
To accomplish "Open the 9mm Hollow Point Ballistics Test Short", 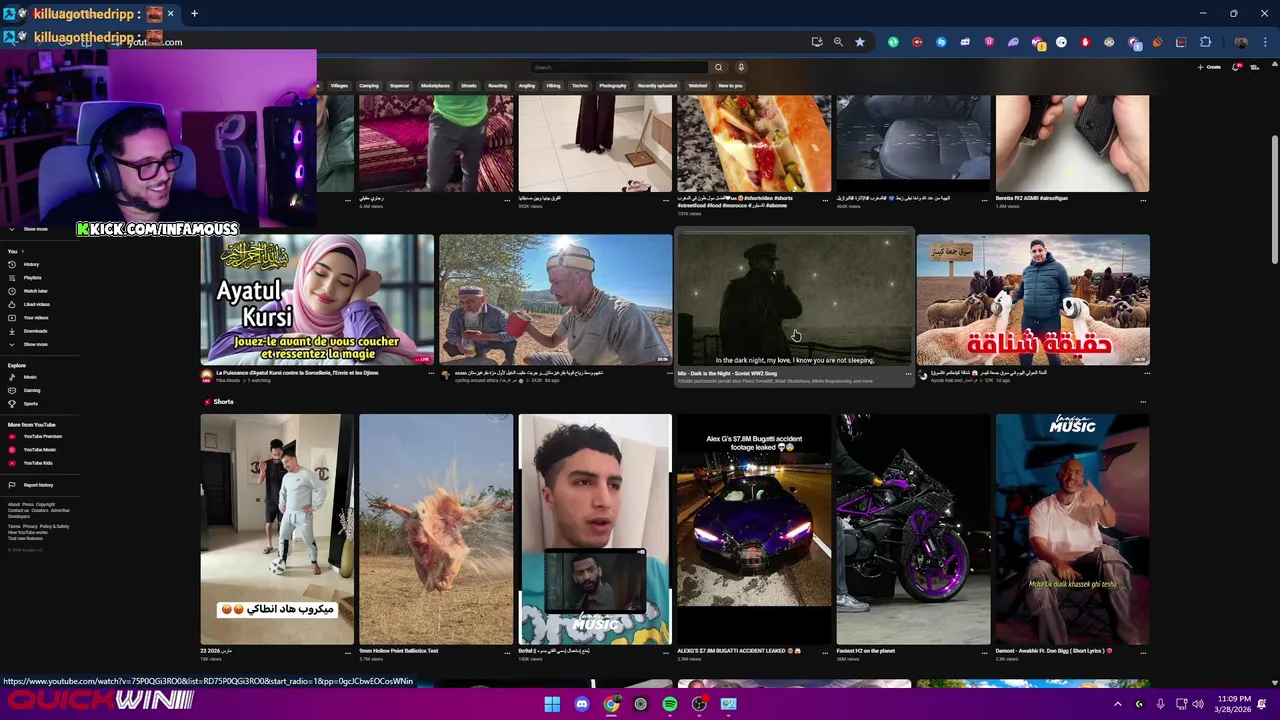I will (436, 529).
